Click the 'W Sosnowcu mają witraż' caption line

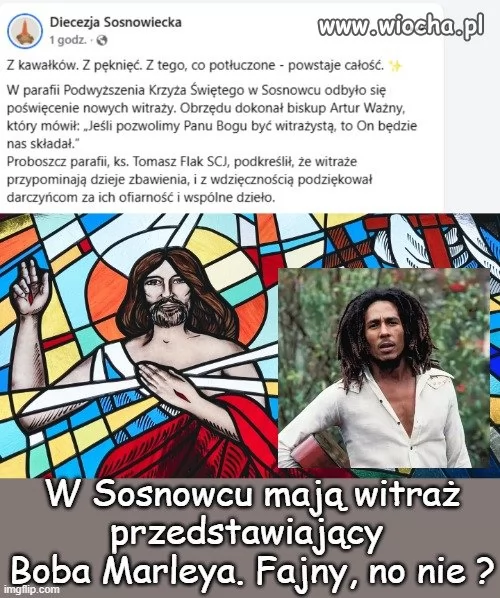254,496
